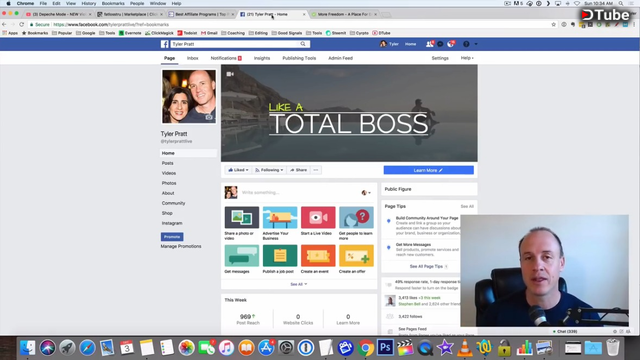
Task: Open the Notifications tab
Action: [226, 58]
